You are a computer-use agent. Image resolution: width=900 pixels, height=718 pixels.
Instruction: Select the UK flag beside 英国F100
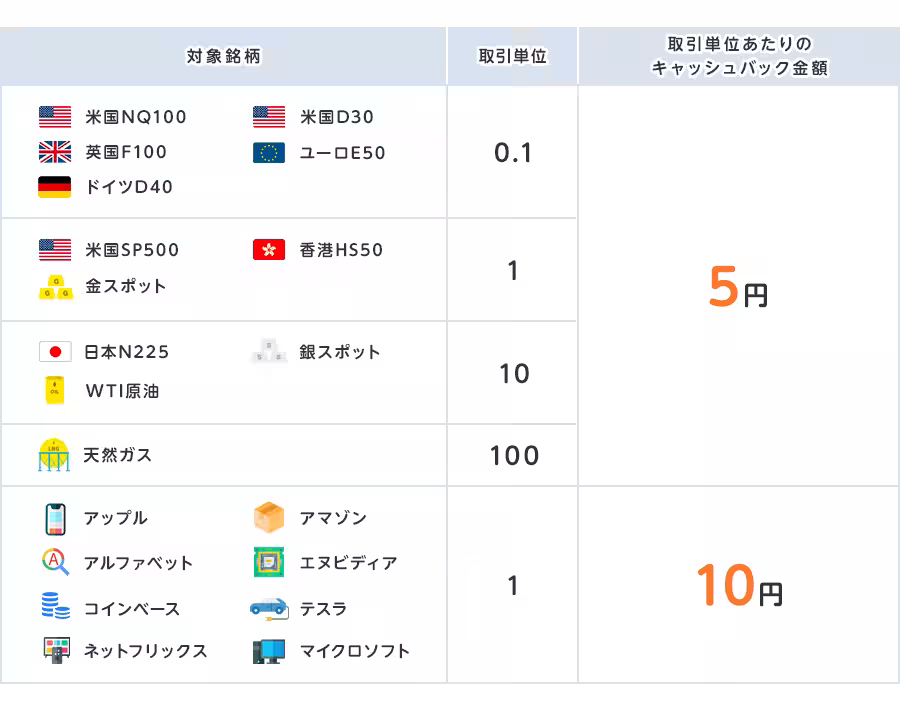[54, 153]
